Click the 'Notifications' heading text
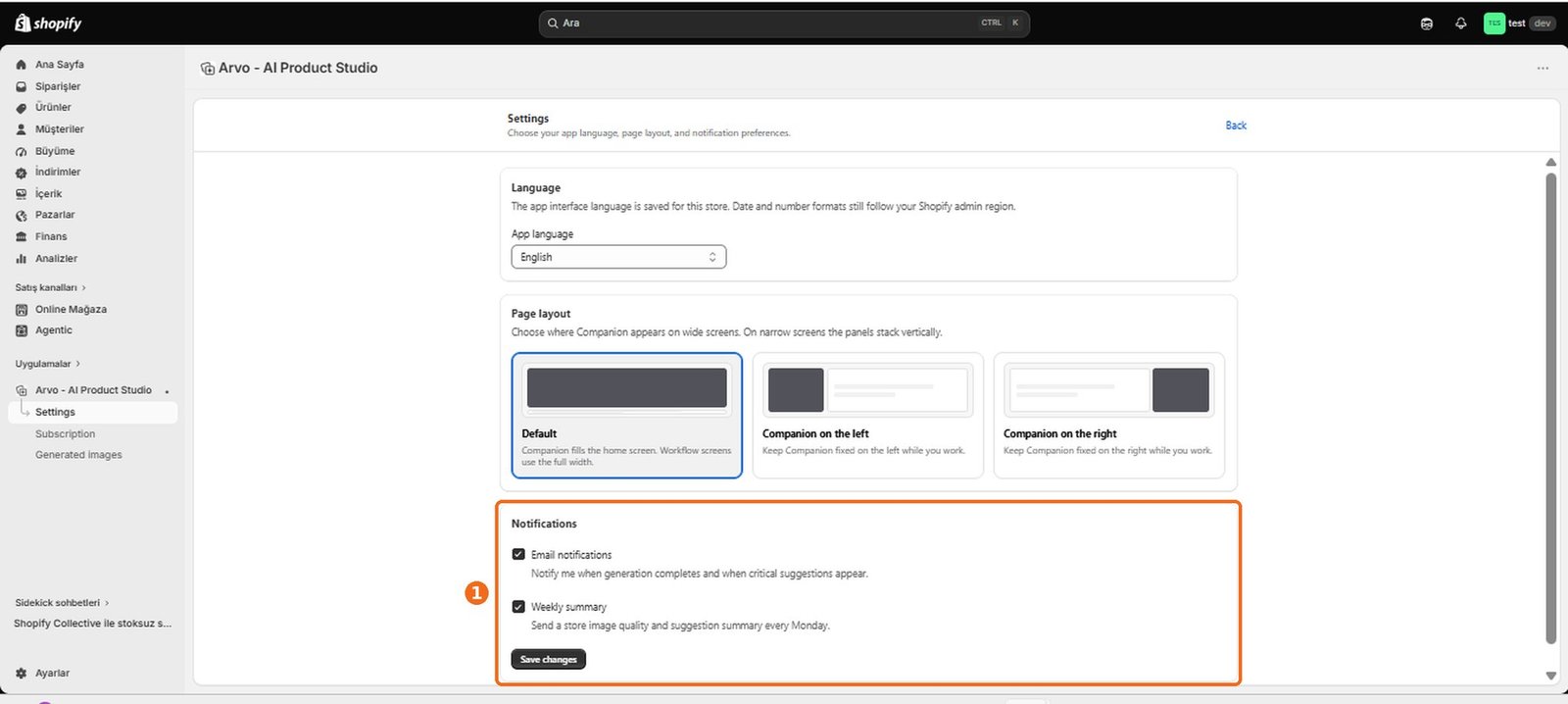Viewport: 1568px width, 704px height. pyautogui.click(x=544, y=524)
